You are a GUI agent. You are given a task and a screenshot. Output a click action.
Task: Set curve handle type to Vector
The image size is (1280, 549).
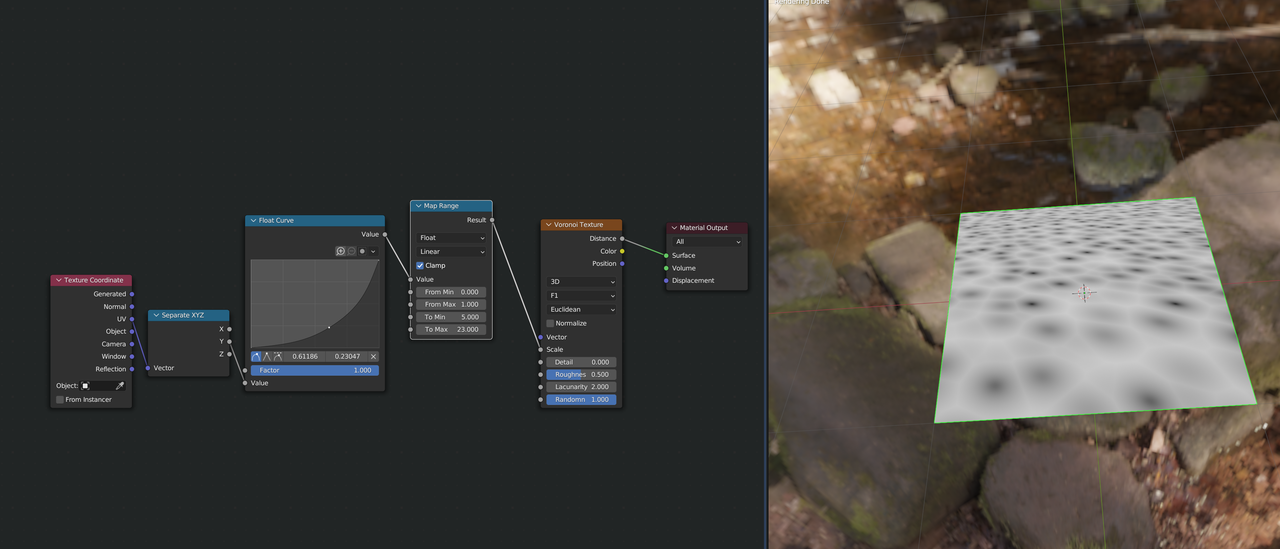click(266, 356)
